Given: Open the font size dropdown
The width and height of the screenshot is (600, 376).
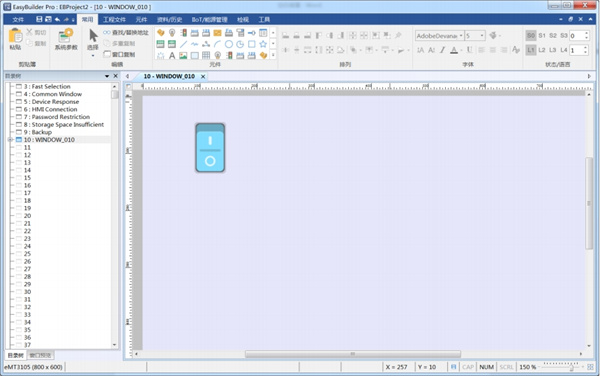Looking at the screenshot, I should click(482, 36).
